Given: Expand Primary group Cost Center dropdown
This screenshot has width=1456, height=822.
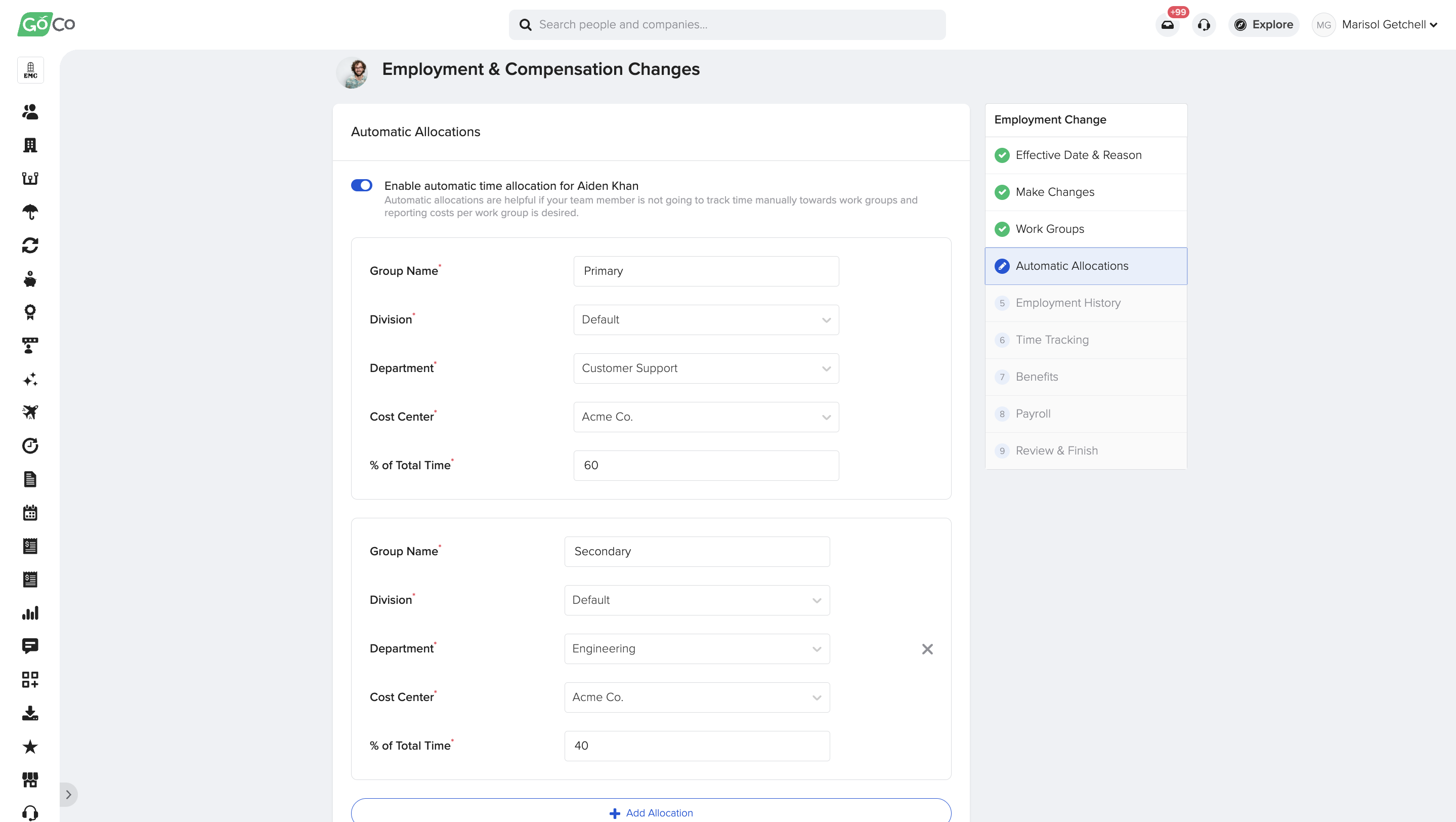Looking at the screenshot, I should [x=705, y=417].
